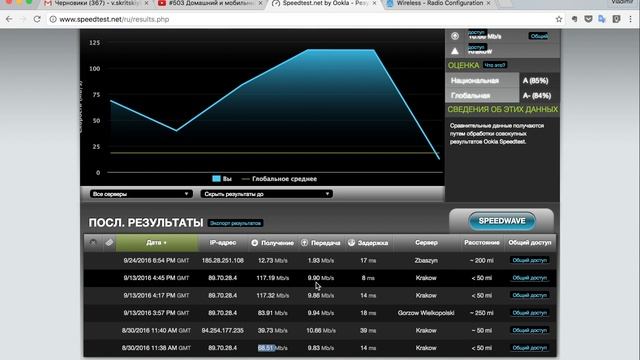Screen dimensions: 640x360
Task: Select the 117.19 Mb/s download value
Action: click(273, 278)
